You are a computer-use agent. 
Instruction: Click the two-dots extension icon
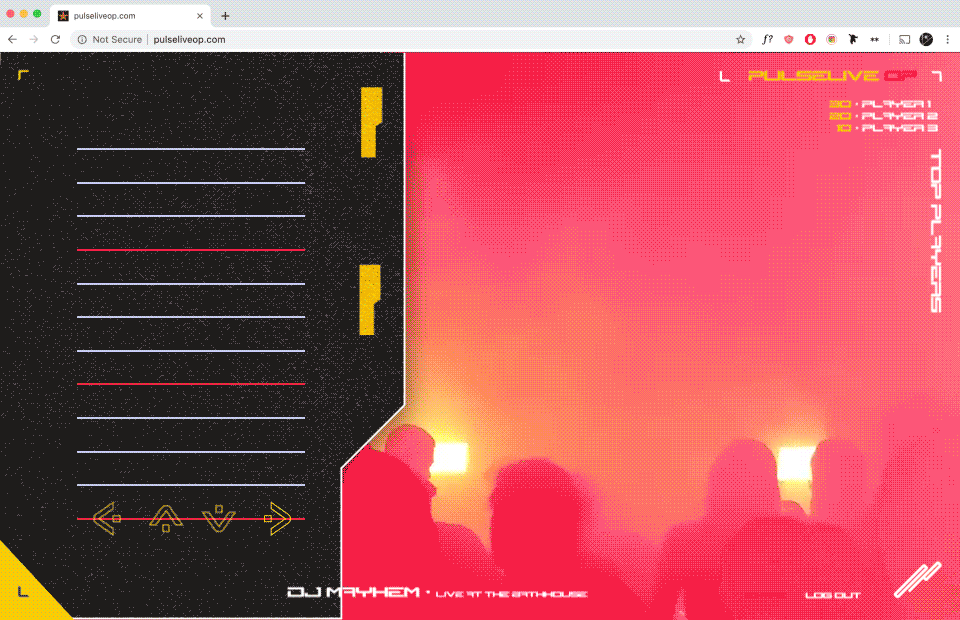coord(874,39)
